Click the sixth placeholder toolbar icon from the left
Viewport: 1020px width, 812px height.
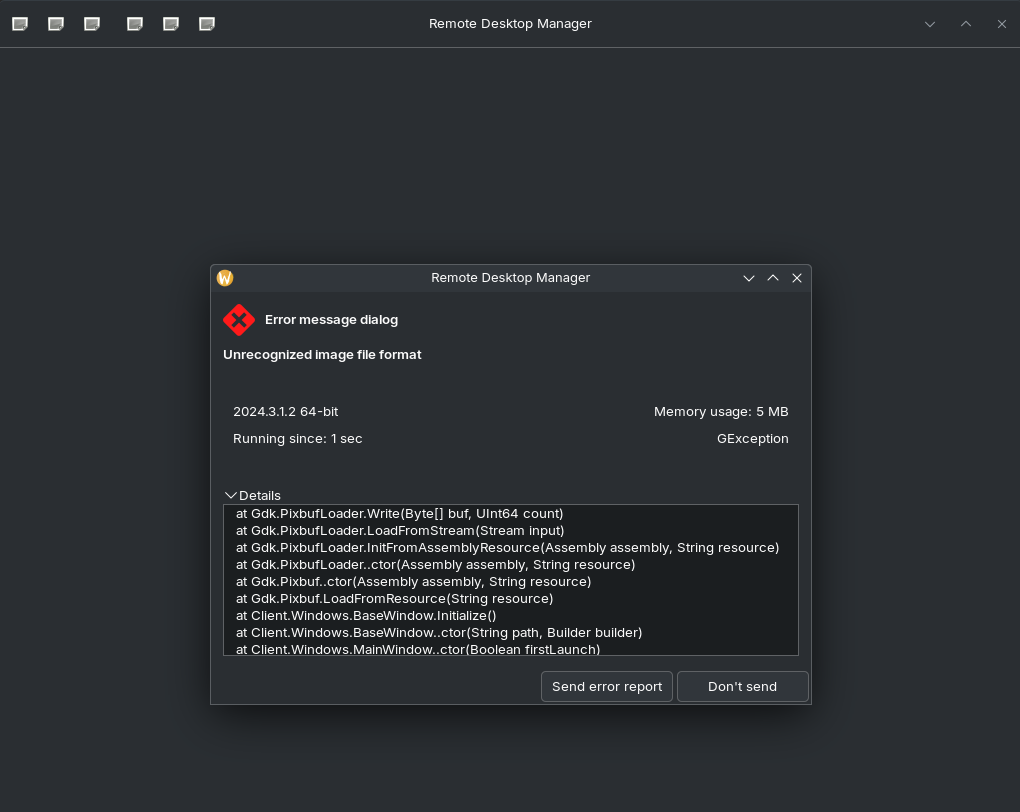[207, 24]
